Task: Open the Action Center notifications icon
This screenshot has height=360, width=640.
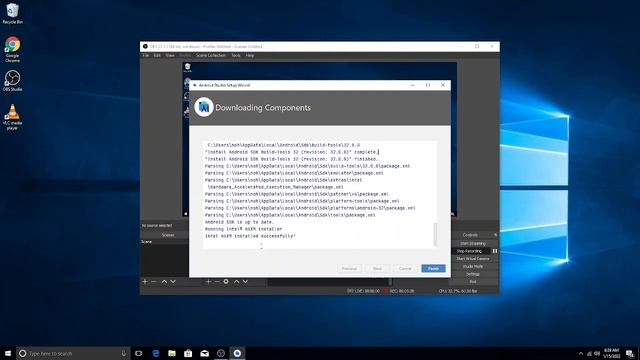Action: coord(630,353)
